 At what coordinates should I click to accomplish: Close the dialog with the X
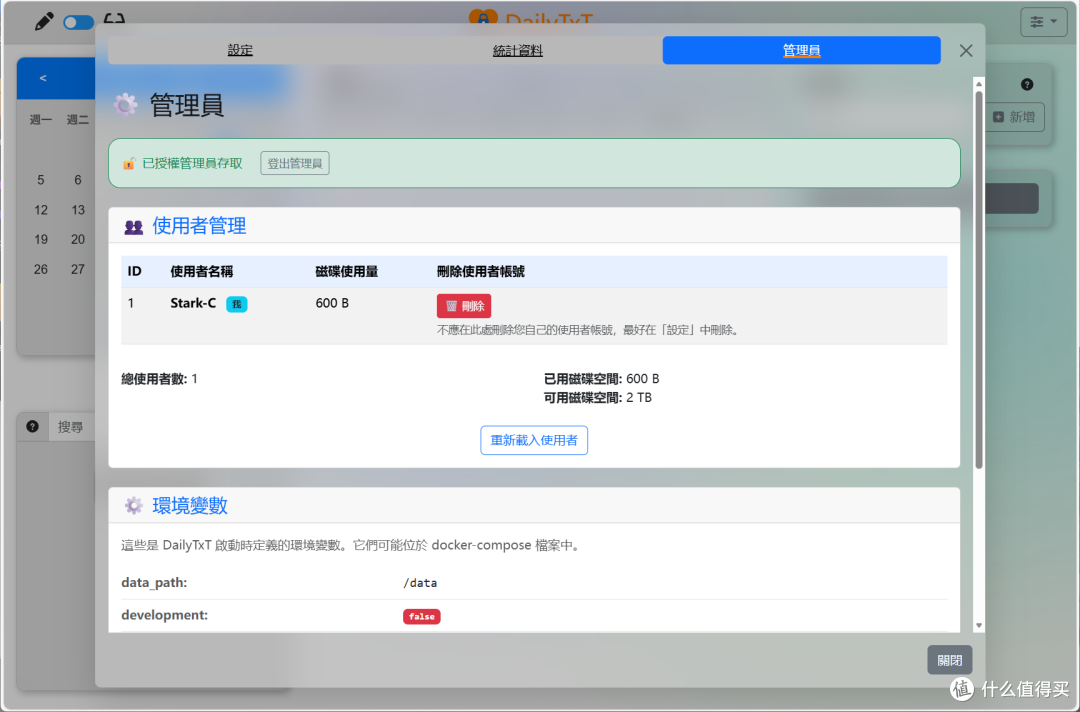tap(966, 50)
